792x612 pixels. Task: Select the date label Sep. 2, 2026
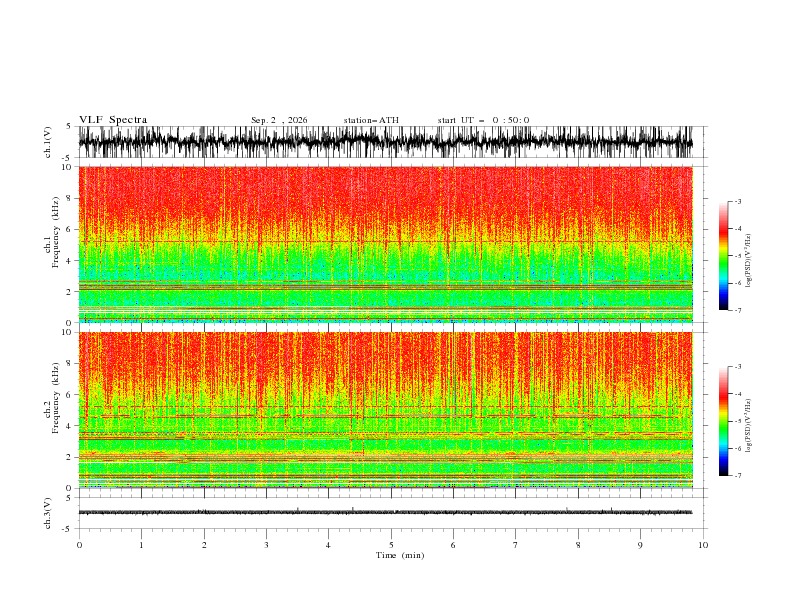[279, 120]
